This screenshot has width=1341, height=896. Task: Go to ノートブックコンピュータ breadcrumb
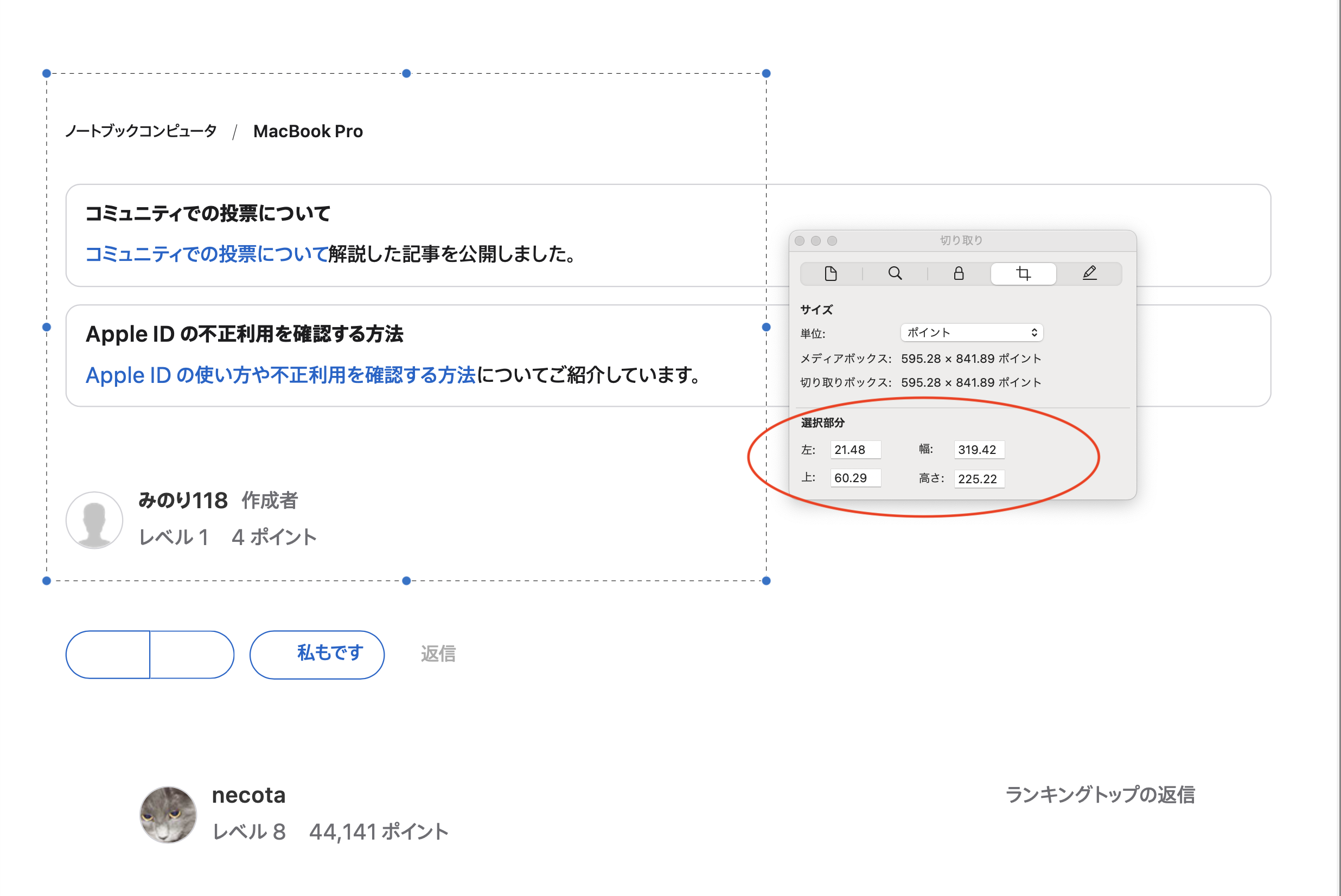[x=141, y=131]
